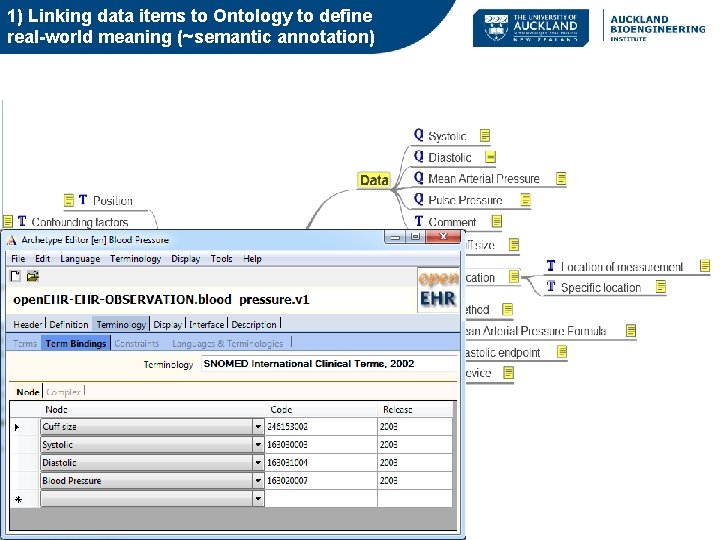Screen dimensions: 720x540
Task: Switch to the Definition tab
Action: click(x=68, y=324)
